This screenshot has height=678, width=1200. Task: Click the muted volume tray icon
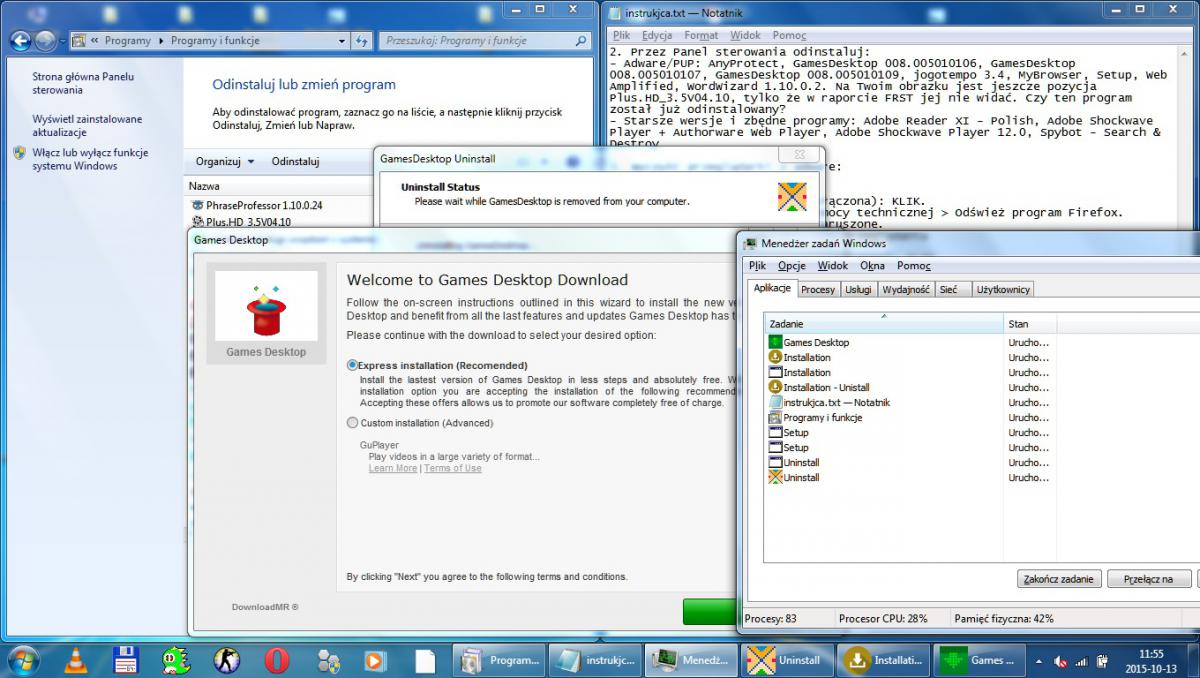1060,661
